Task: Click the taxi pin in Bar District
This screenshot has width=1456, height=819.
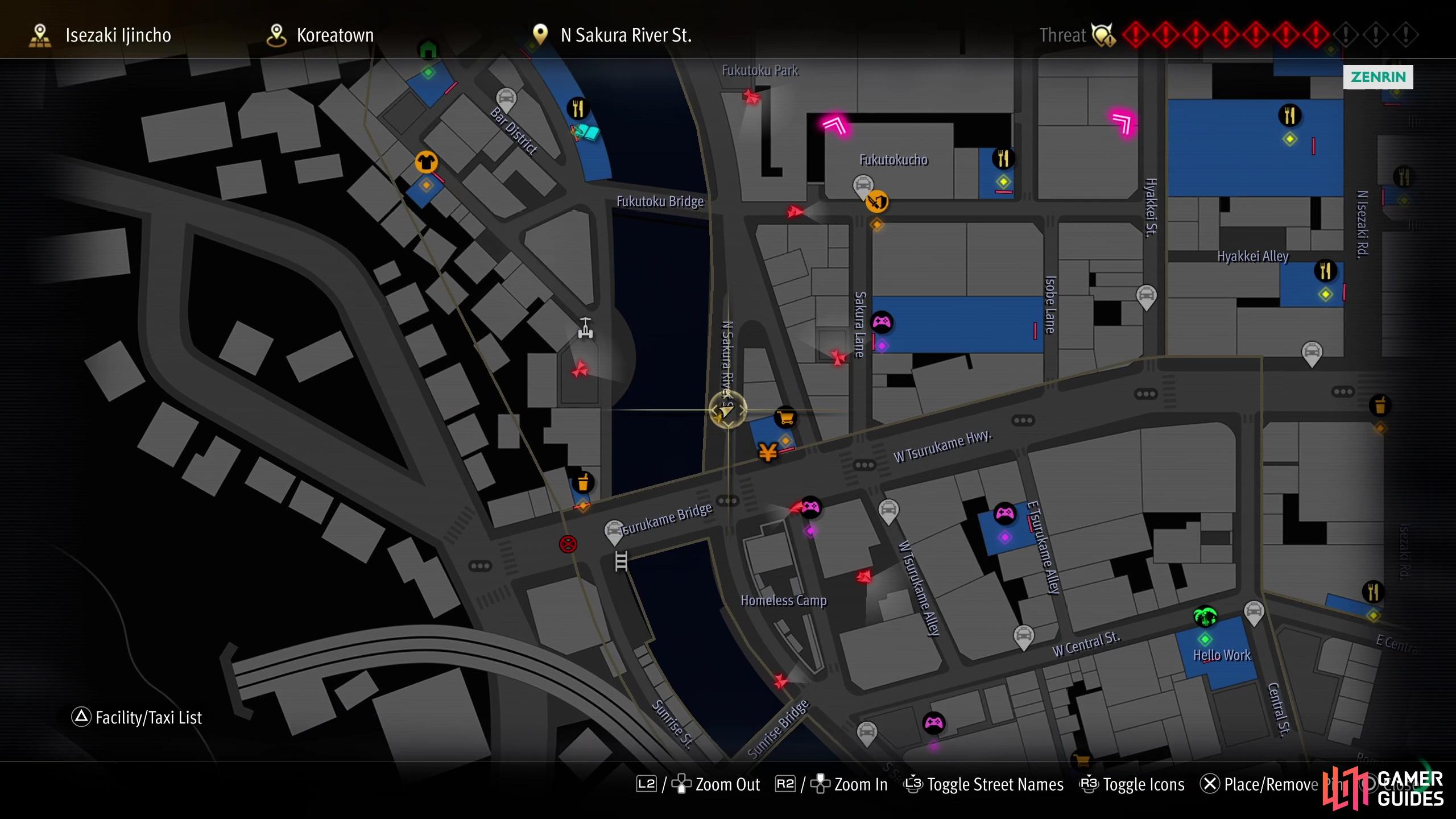Action: (506, 101)
